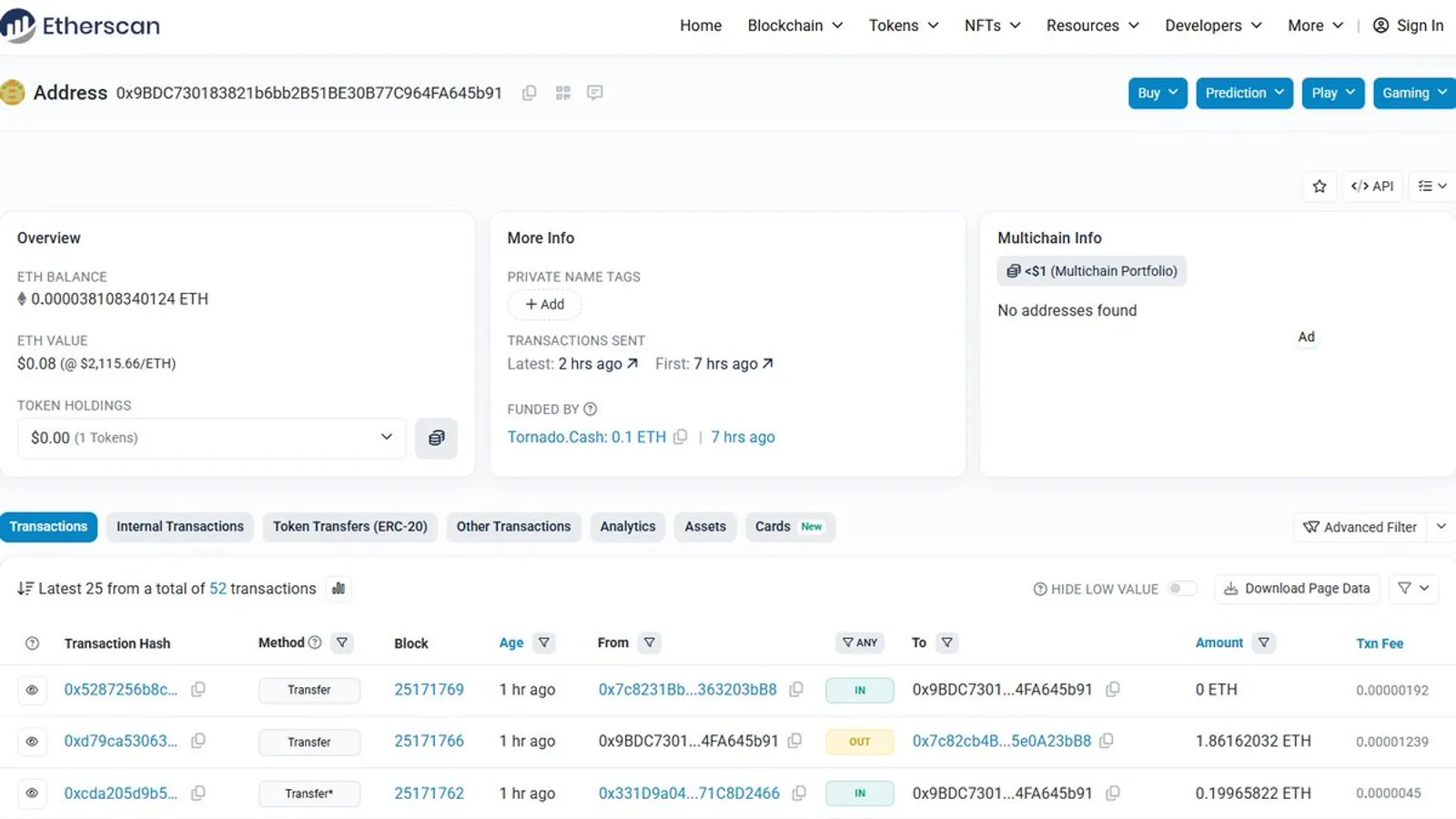Toggle the ANY direction filter
This screenshot has width=1456, height=819.
860,642
